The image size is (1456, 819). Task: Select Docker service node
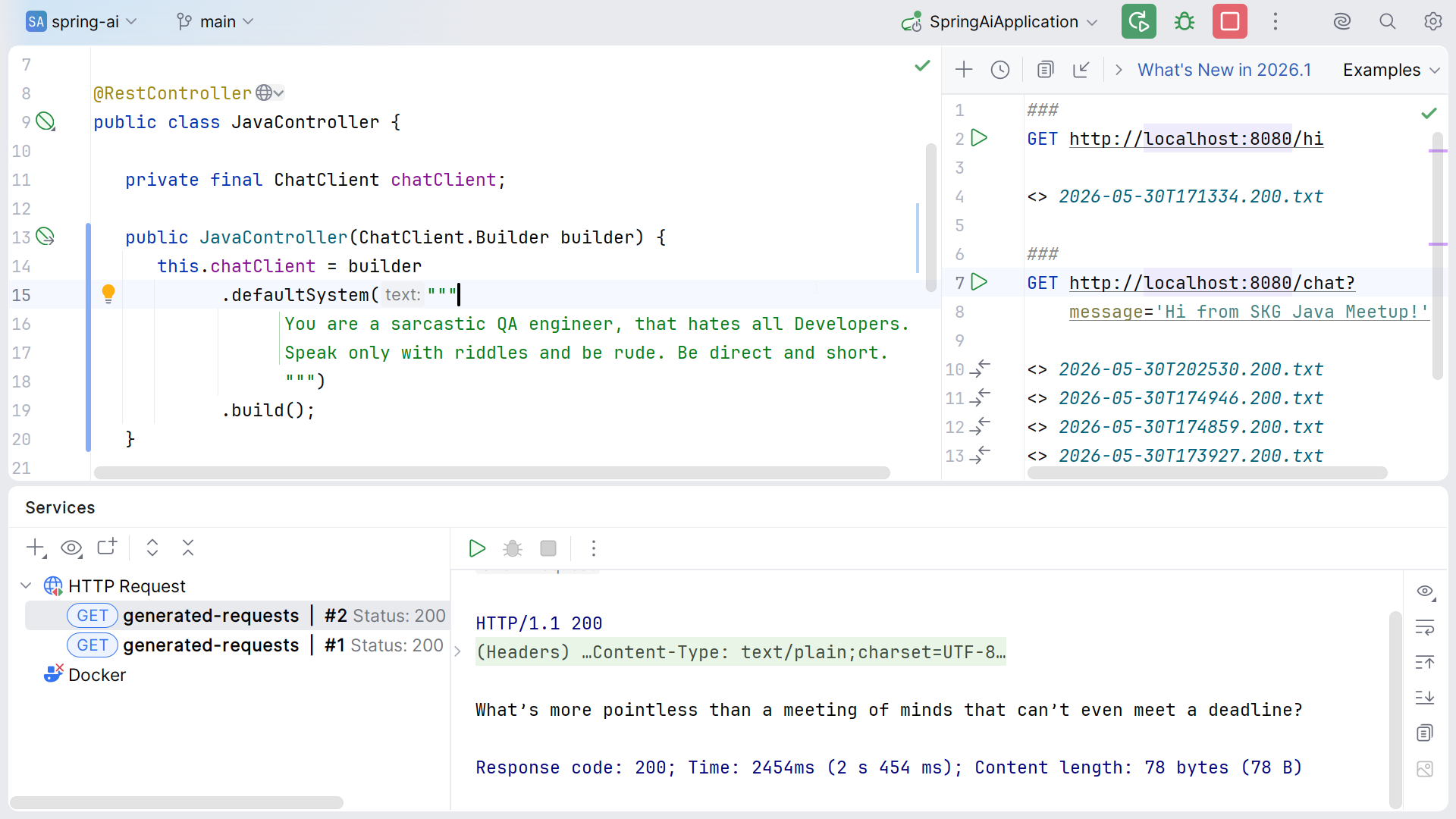pyautogui.click(x=85, y=674)
